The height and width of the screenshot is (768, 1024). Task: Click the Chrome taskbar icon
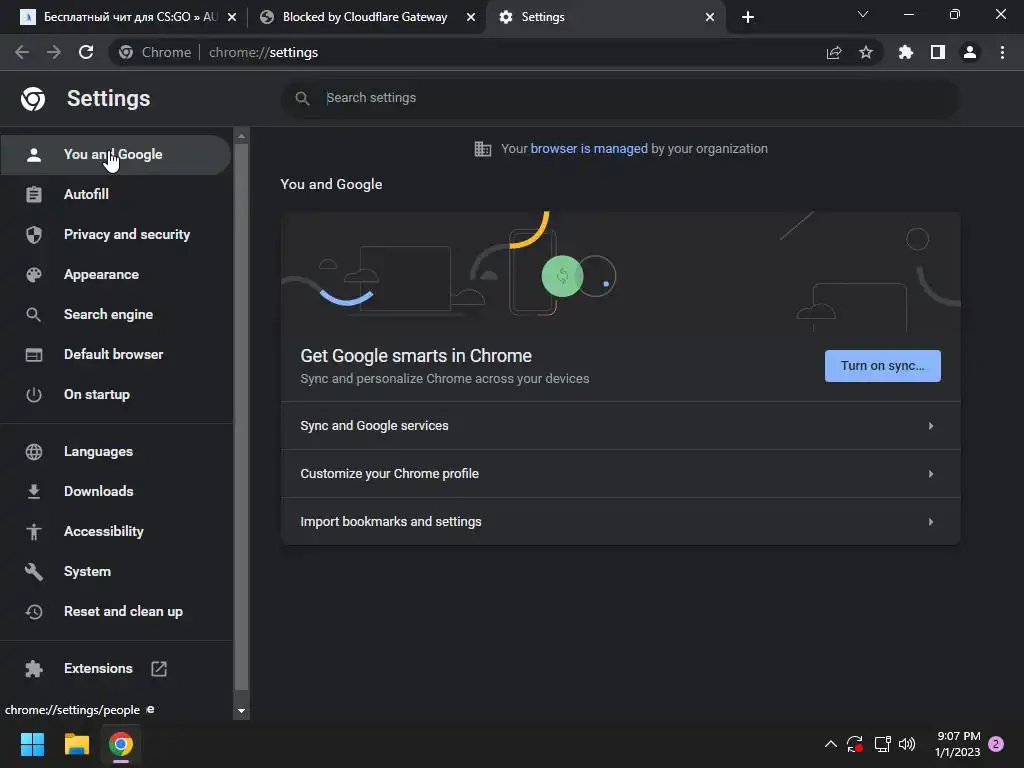point(121,744)
